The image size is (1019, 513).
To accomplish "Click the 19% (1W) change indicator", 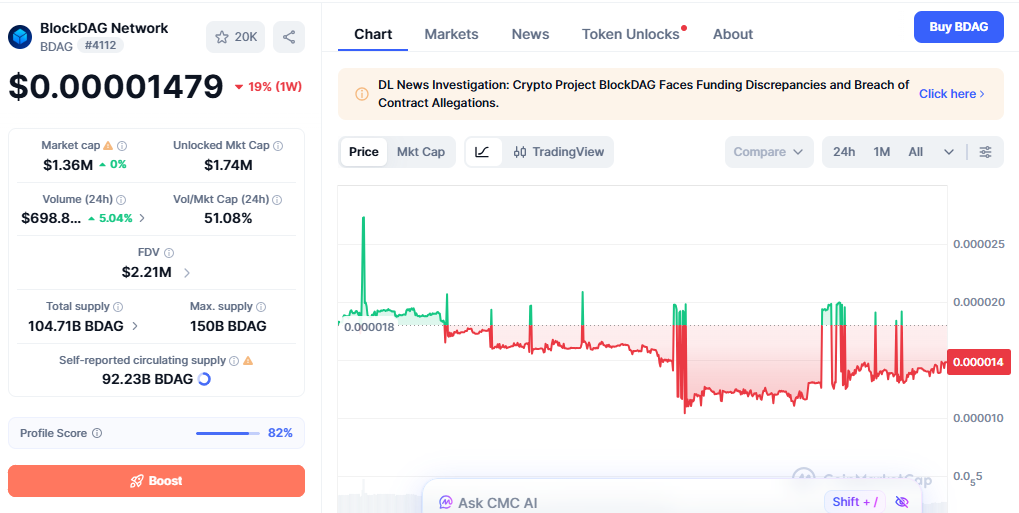I will [267, 86].
